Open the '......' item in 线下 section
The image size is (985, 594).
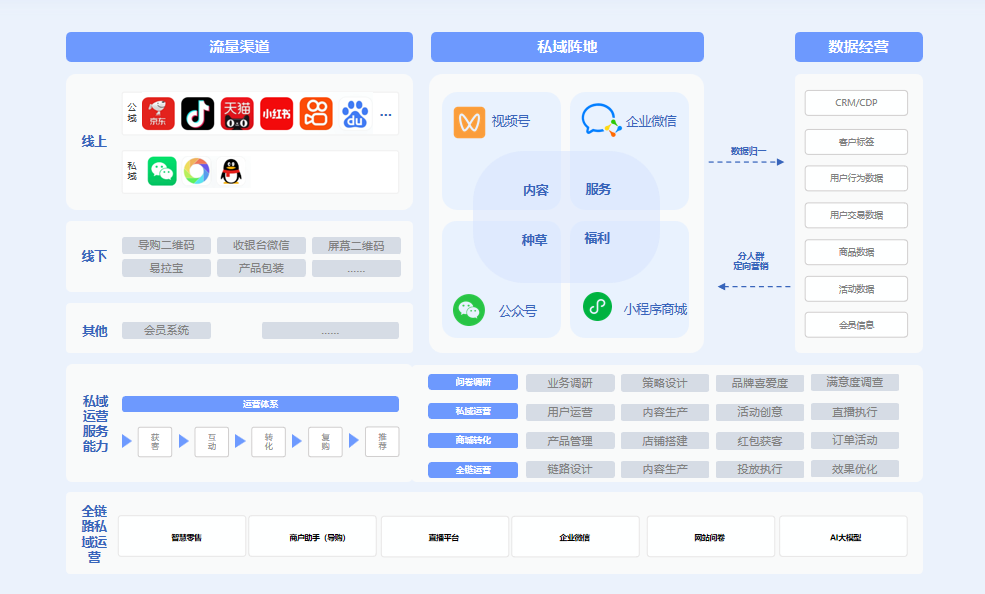356,267
